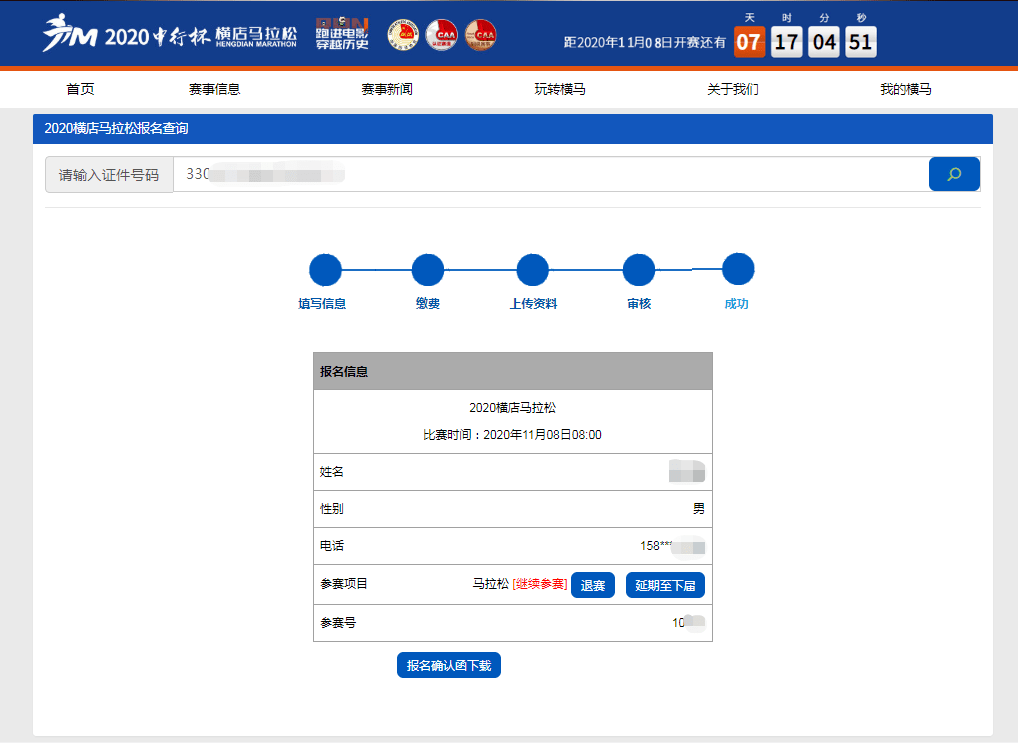Click the 上传资料 step label
Image resolution: width=1018 pixels, height=743 pixels.
[x=533, y=303]
